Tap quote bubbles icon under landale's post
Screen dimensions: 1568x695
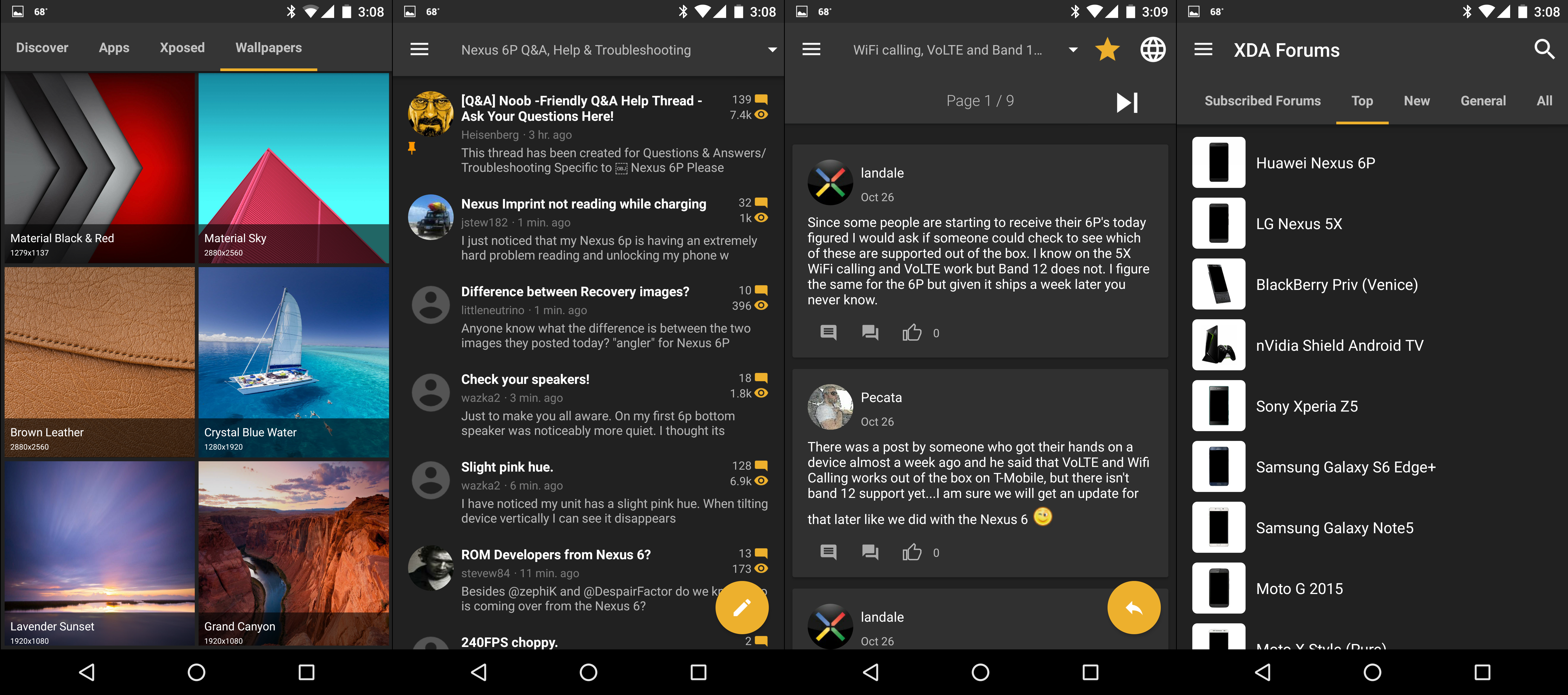(x=870, y=333)
